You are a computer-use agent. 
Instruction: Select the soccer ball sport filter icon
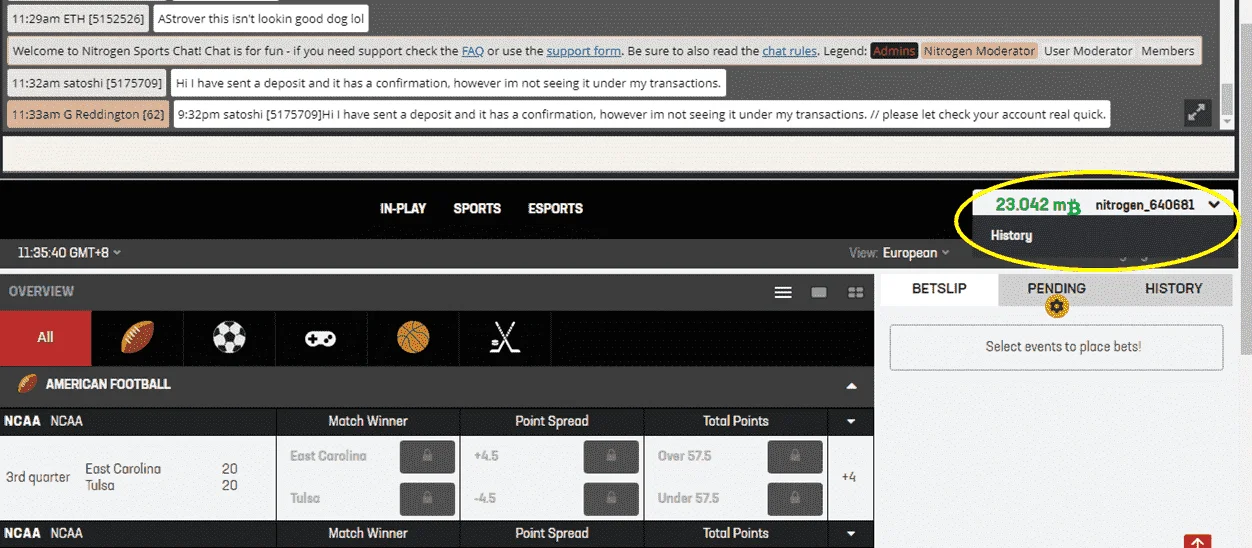coord(229,338)
